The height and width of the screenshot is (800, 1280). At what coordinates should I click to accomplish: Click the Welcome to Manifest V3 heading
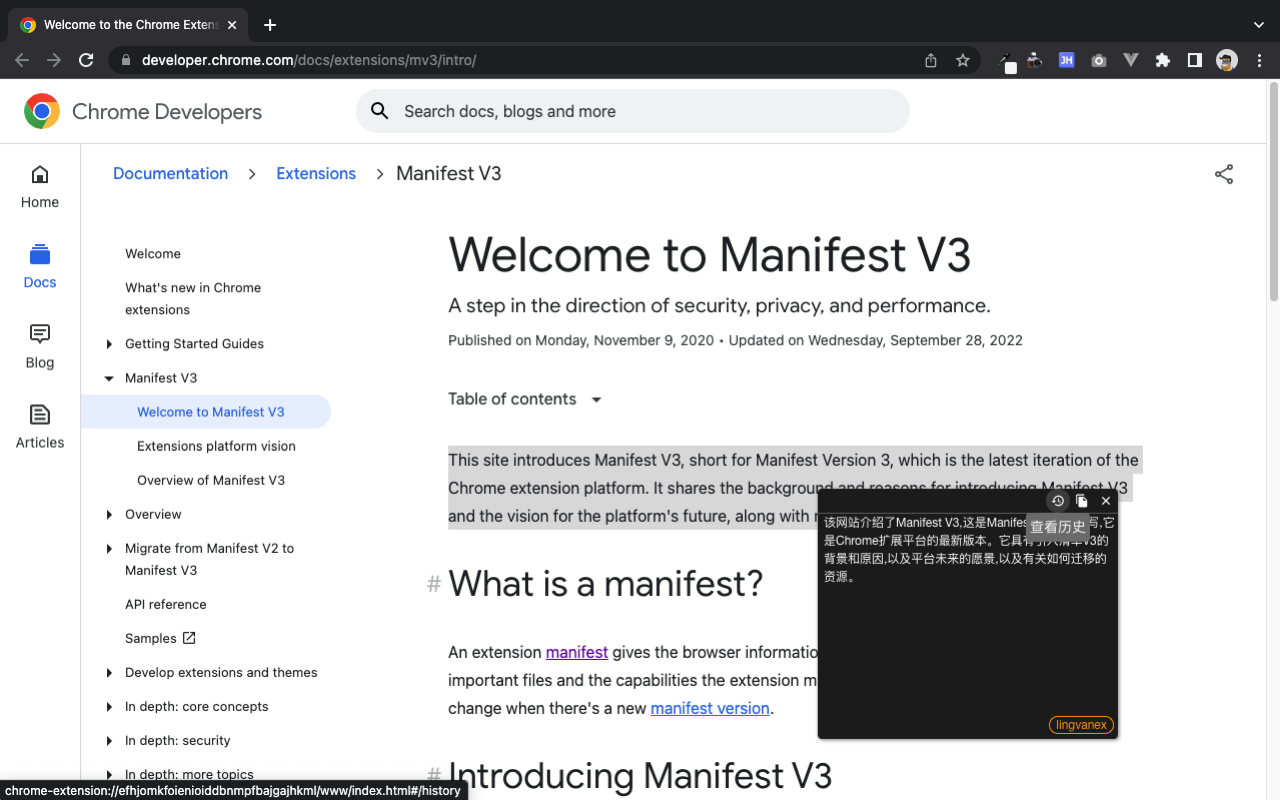click(709, 254)
